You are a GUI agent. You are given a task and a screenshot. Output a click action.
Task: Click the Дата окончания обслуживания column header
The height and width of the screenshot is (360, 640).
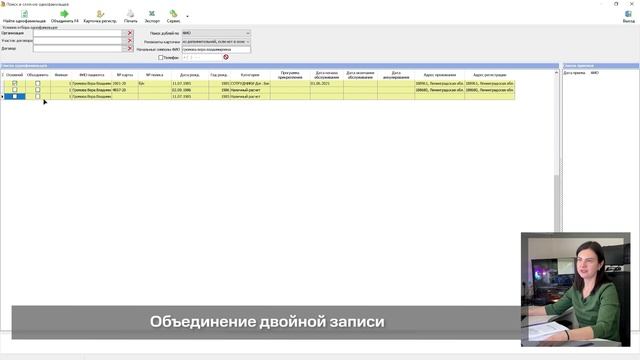(360, 75)
